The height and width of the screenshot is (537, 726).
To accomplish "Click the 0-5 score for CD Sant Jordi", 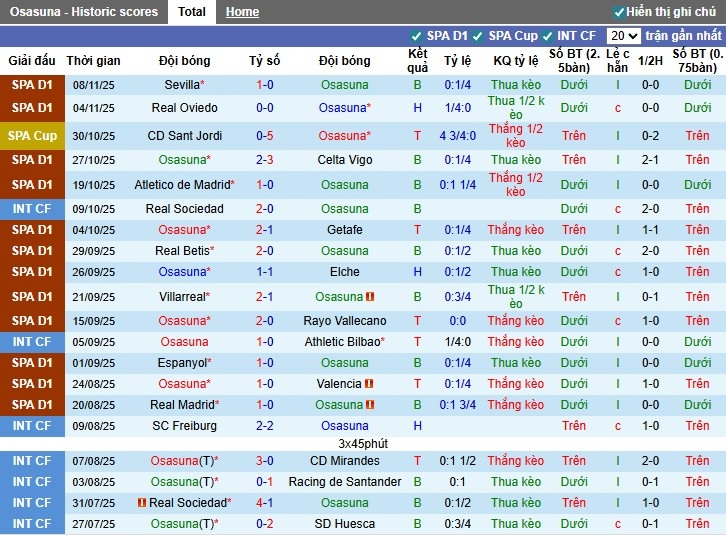I will [x=265, y=136].
